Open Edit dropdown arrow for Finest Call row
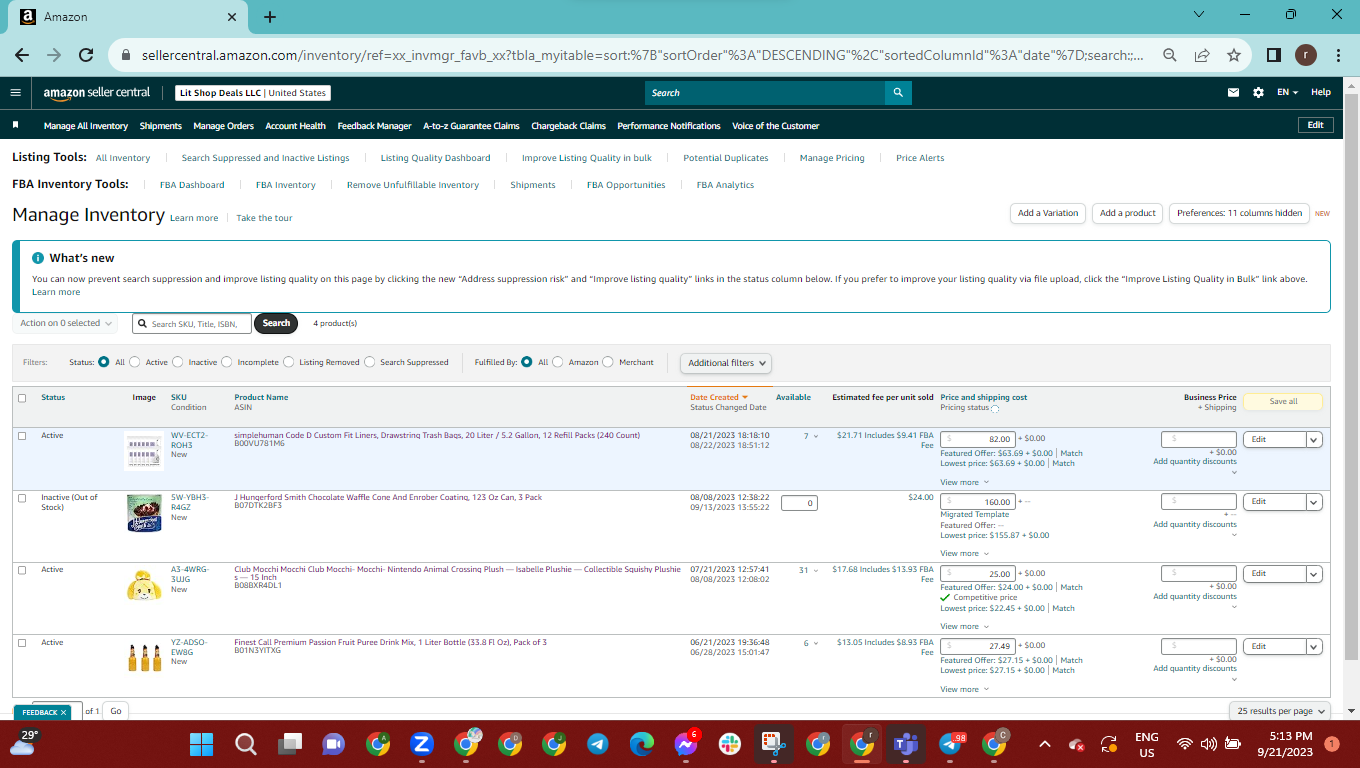This screenshot has height=768, width=1360. tap(1314, 646)
